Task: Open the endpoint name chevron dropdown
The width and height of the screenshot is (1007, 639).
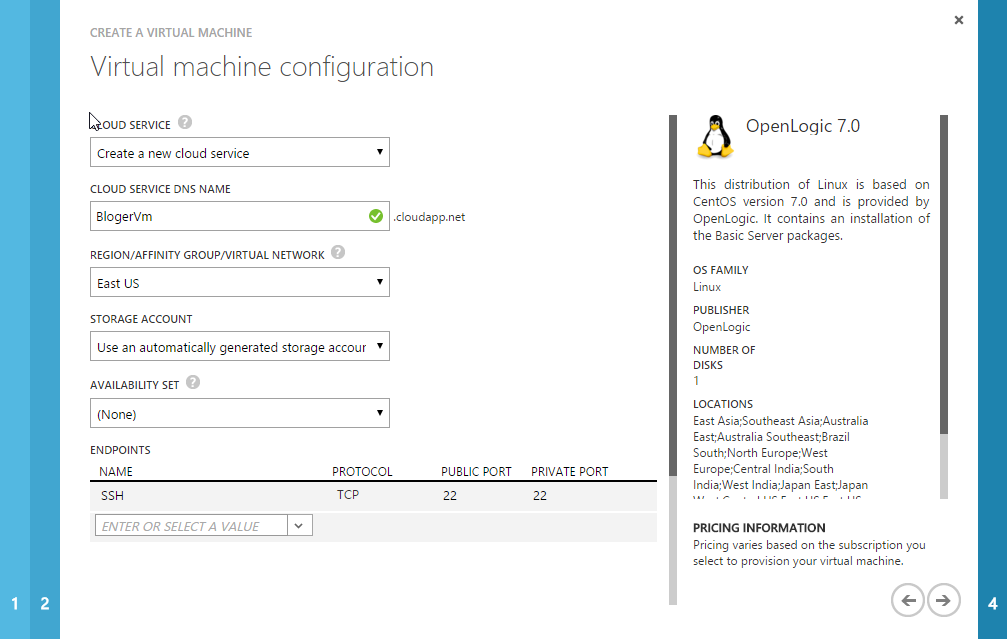Action: pos(300,526)
